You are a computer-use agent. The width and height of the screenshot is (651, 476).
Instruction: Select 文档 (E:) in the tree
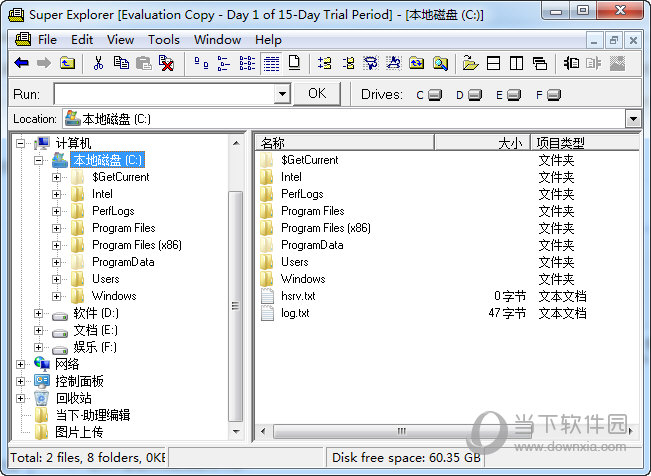(x=95, y=331)
